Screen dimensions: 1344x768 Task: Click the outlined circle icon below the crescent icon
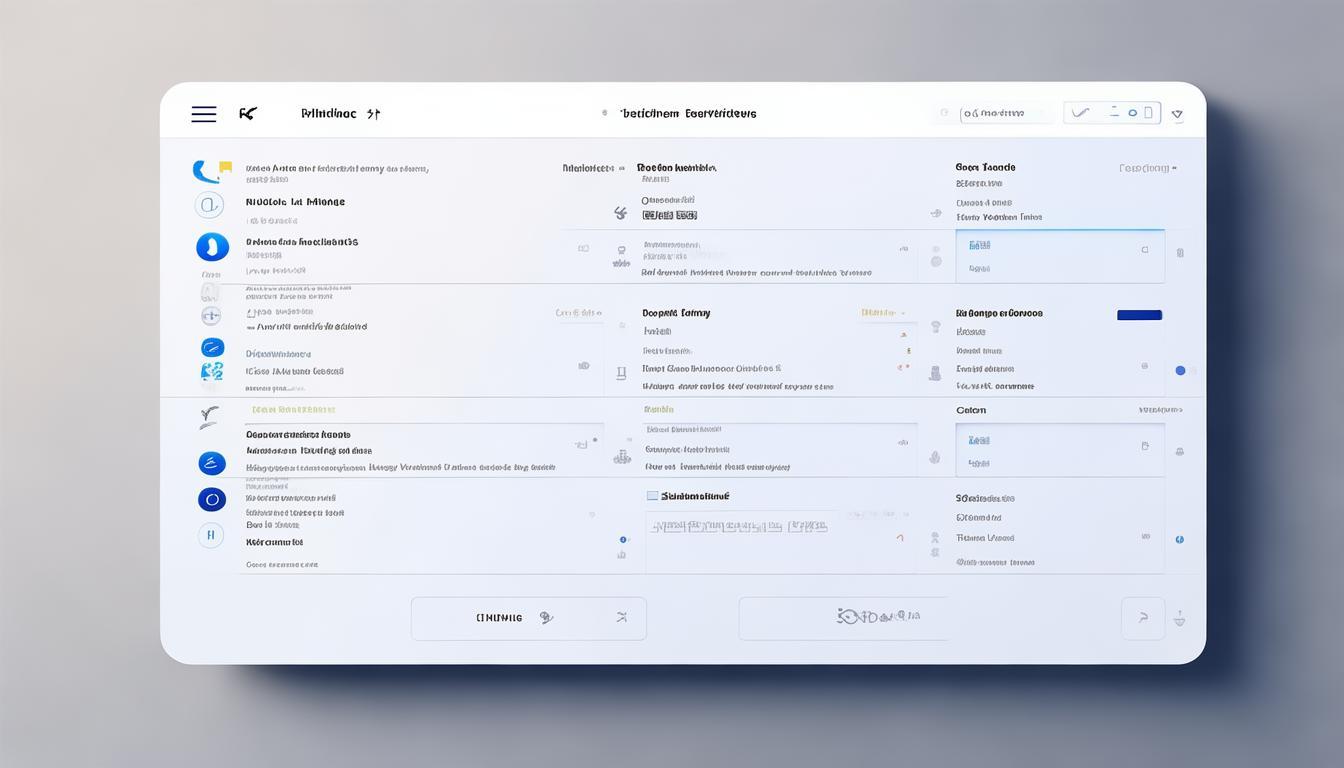click(209, 206)
